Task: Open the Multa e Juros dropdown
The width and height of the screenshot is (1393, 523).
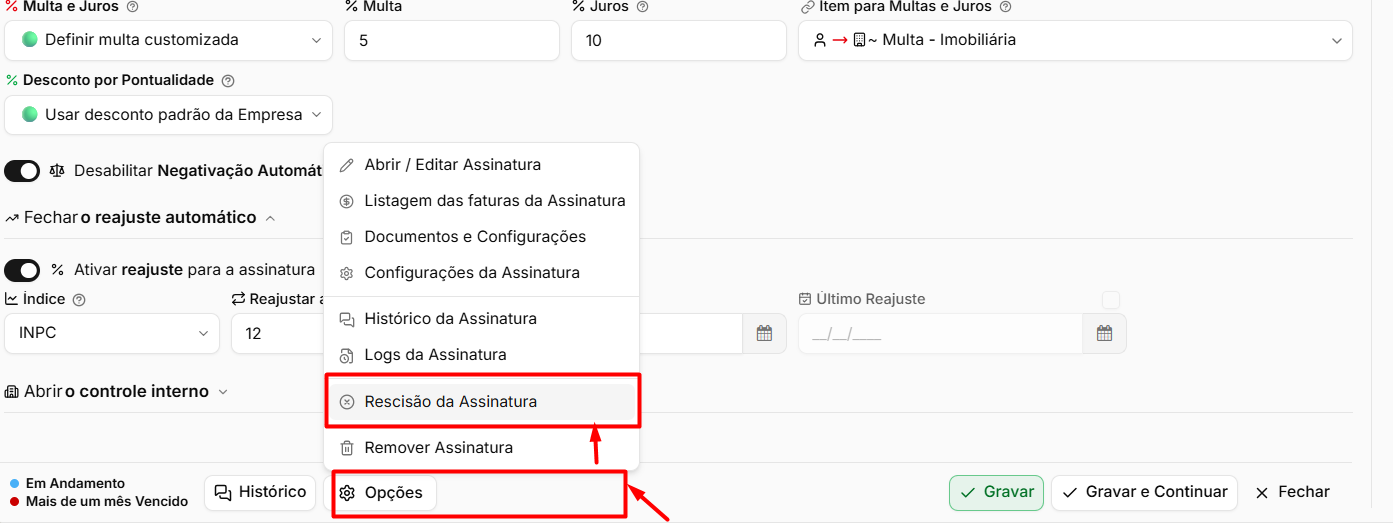Action: (168, 40)
